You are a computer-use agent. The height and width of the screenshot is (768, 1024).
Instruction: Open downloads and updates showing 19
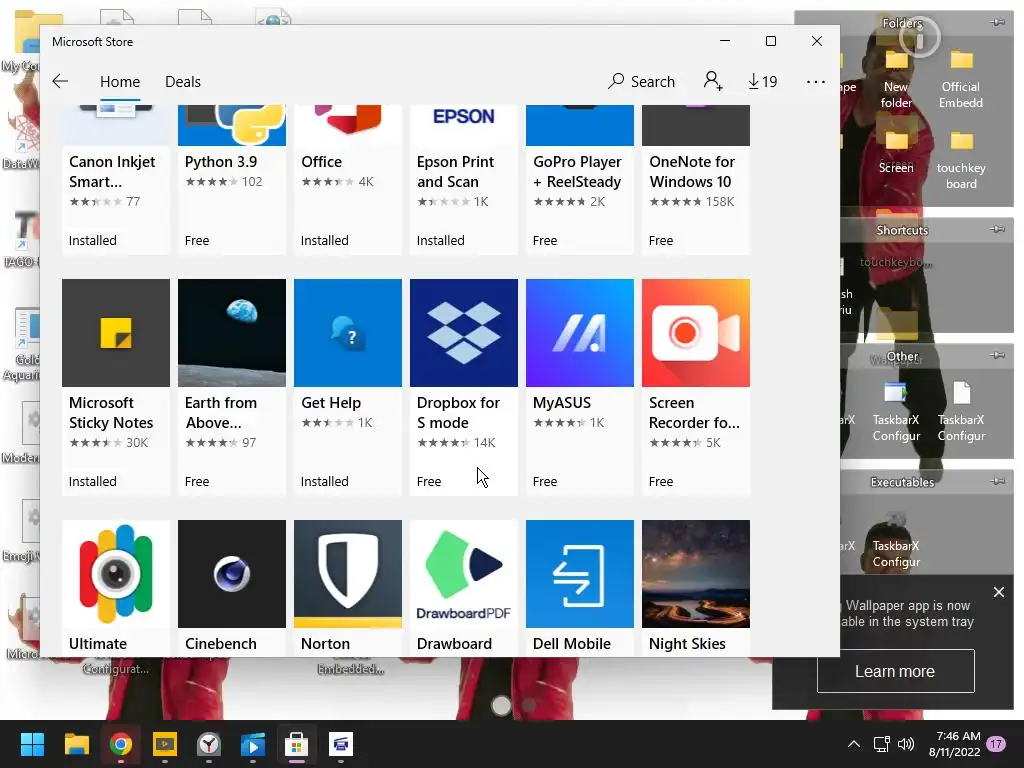pyautogui.click(x=762, y=81)
